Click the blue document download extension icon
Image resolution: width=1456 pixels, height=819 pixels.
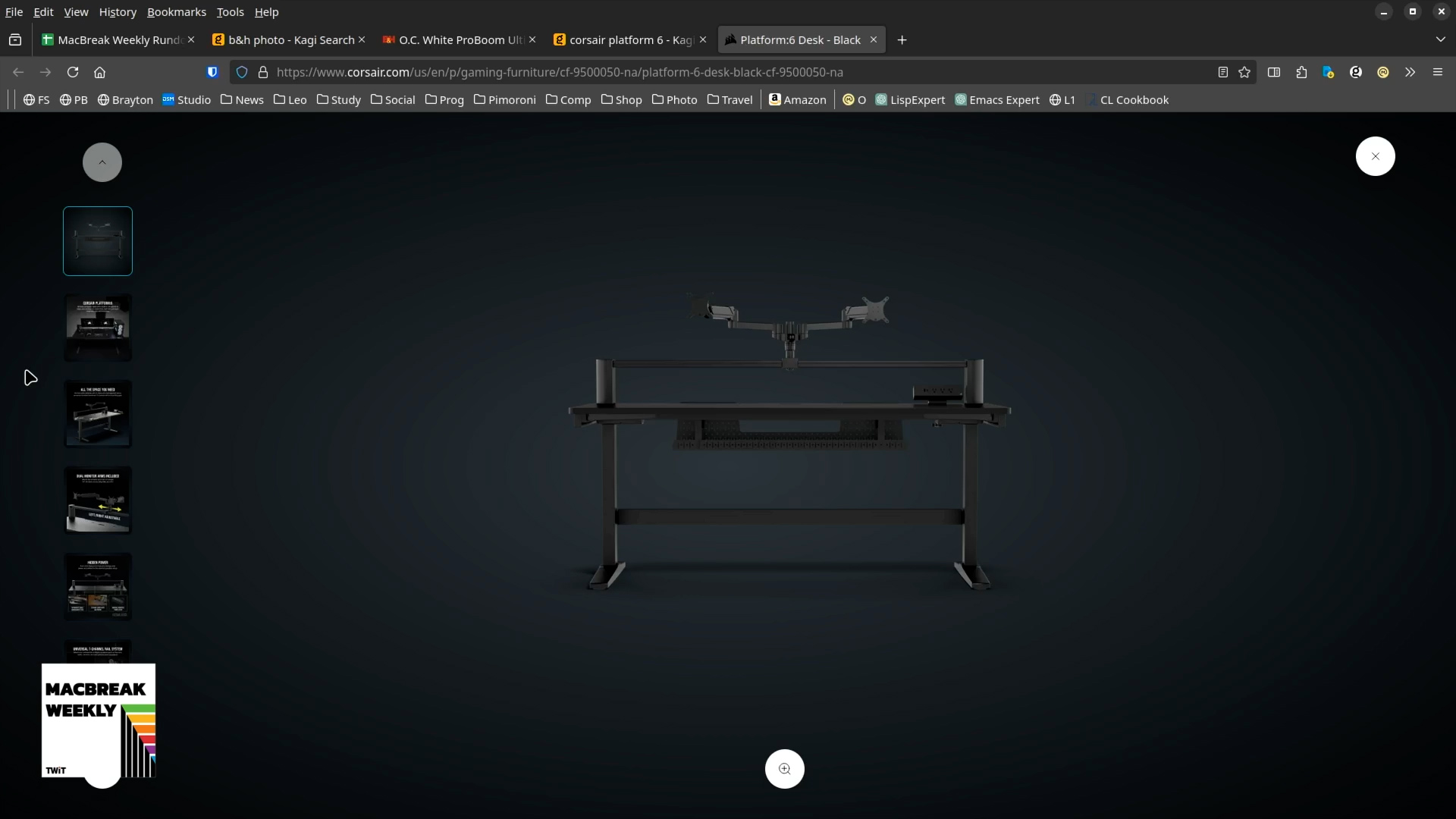(1329, 72)
